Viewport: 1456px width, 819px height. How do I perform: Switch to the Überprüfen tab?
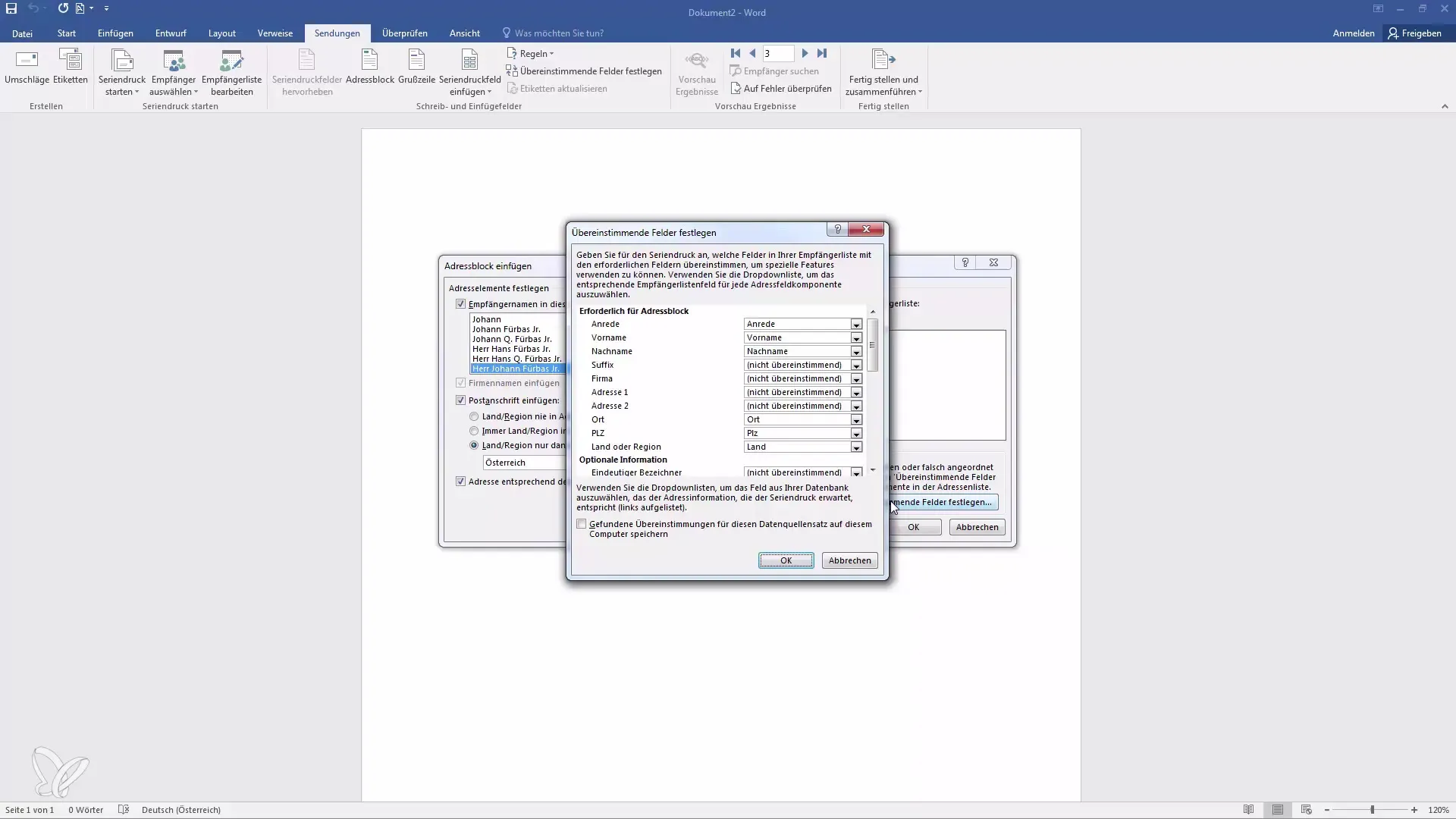pyautogui.click(x=405, y=33)
